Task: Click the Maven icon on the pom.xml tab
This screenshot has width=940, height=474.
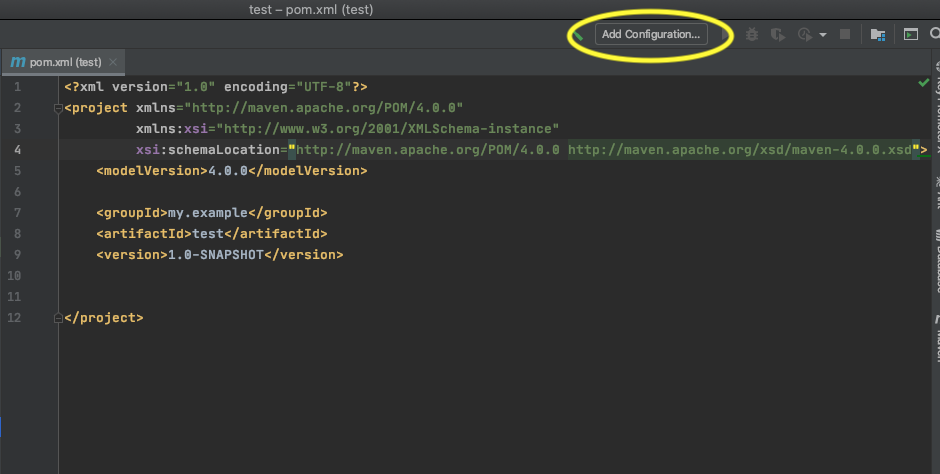Action: [18, 62]
